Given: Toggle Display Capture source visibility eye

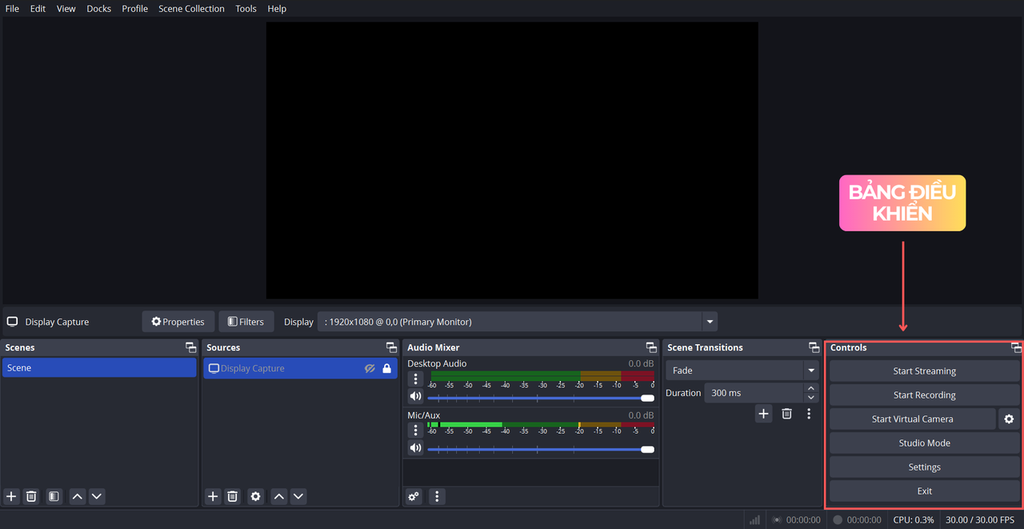Looking at the screenshot, I should 370,368.
